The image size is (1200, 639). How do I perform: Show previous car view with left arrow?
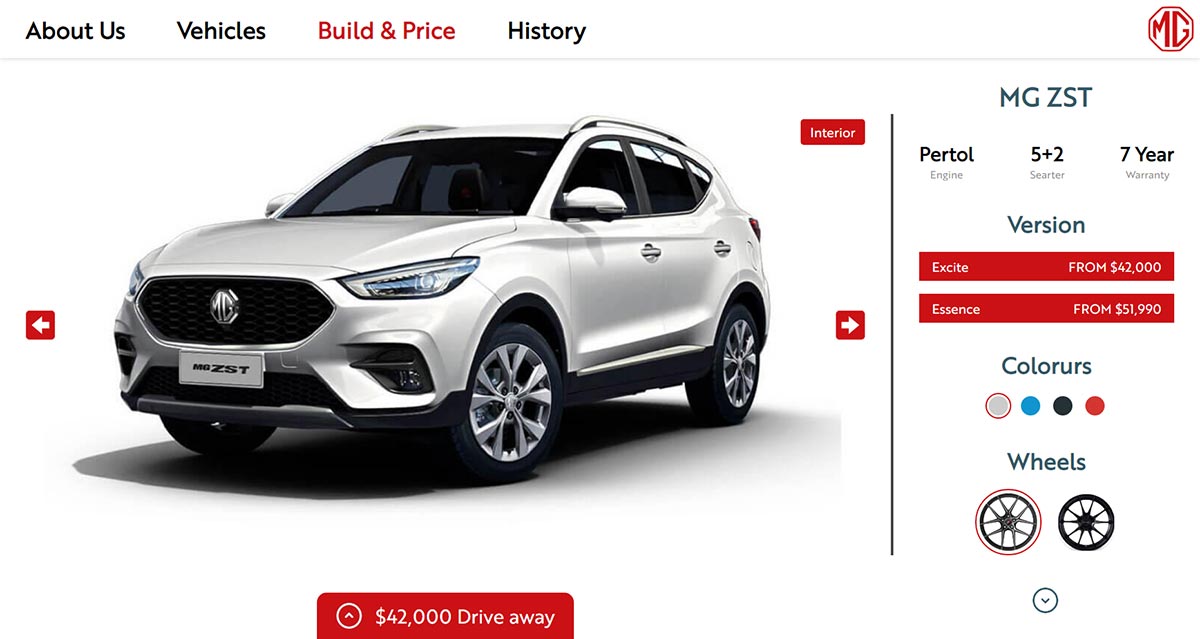(41, 325)
